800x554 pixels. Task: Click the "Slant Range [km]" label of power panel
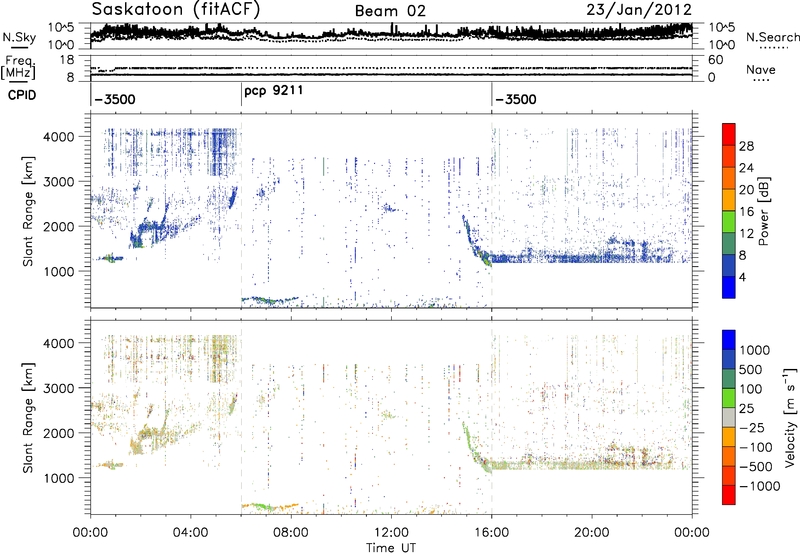point(28,211)
